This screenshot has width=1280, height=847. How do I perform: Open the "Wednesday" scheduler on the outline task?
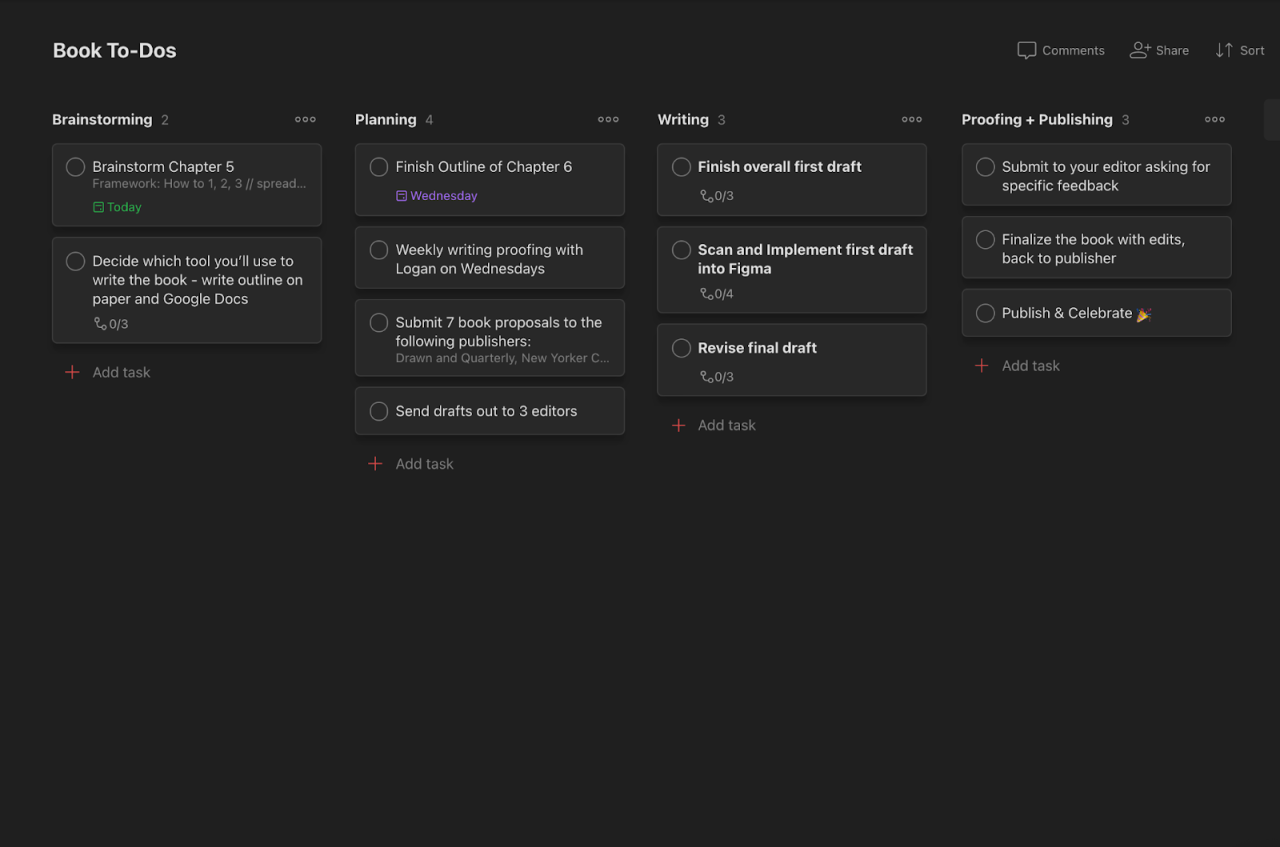pyautogui.click(x=437, y=195)
